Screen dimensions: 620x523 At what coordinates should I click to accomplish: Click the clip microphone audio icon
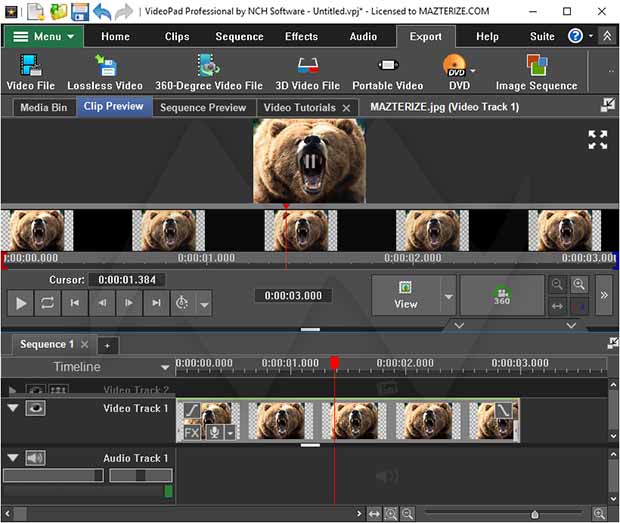point(214,433)
